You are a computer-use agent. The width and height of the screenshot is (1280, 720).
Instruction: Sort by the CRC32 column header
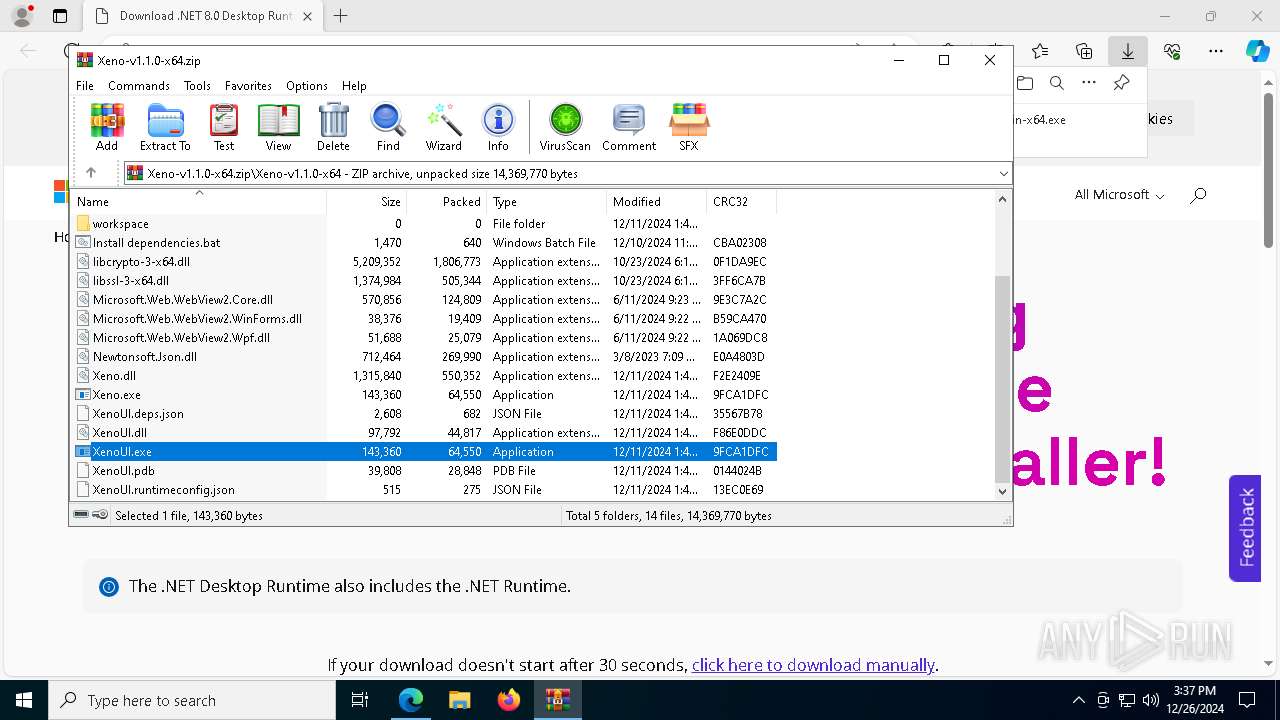742,201
